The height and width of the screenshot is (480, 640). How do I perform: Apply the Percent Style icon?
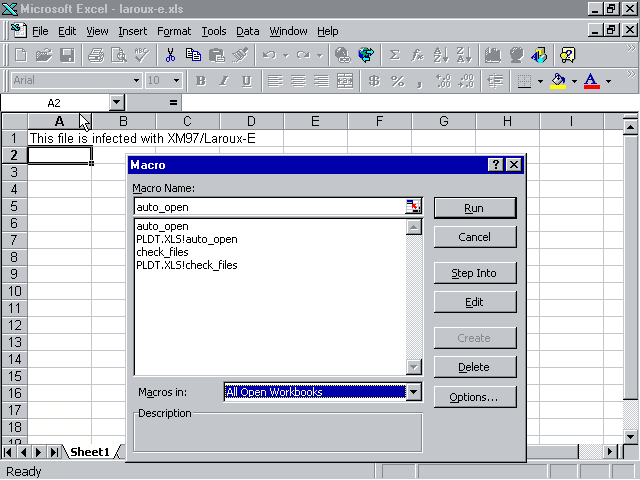[x=397, y=81]
